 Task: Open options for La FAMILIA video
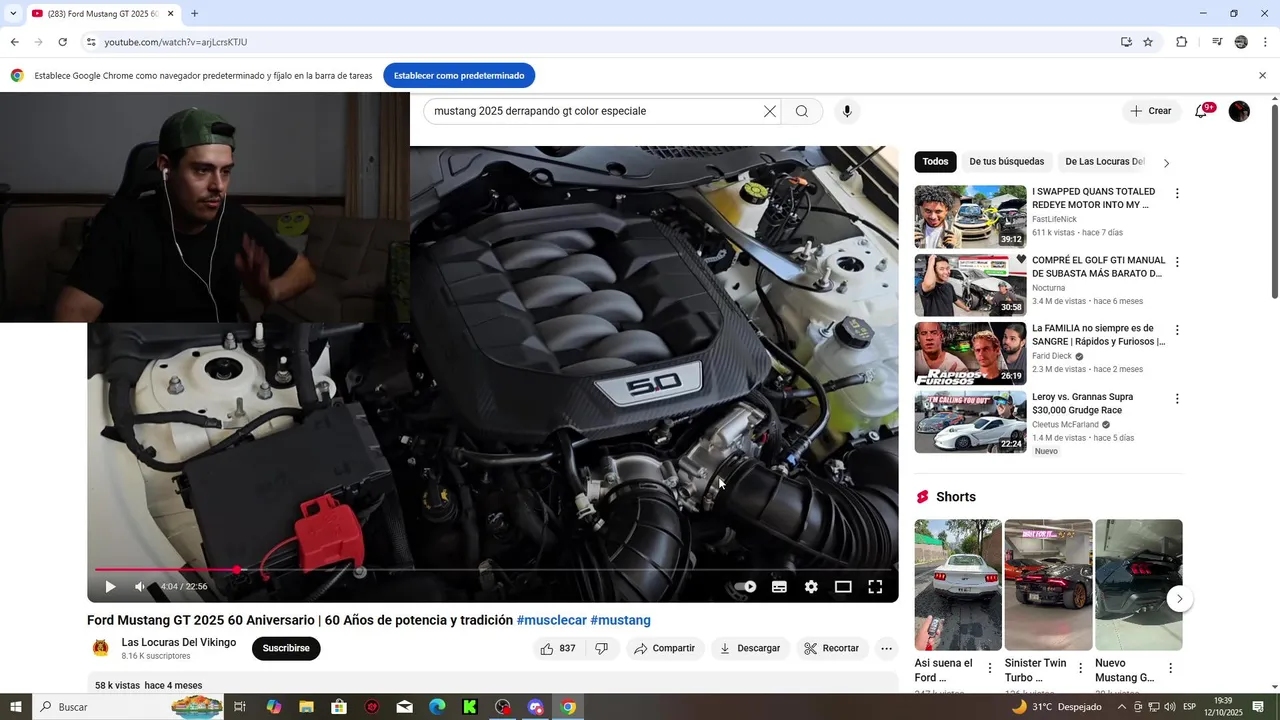[1177, 330]
